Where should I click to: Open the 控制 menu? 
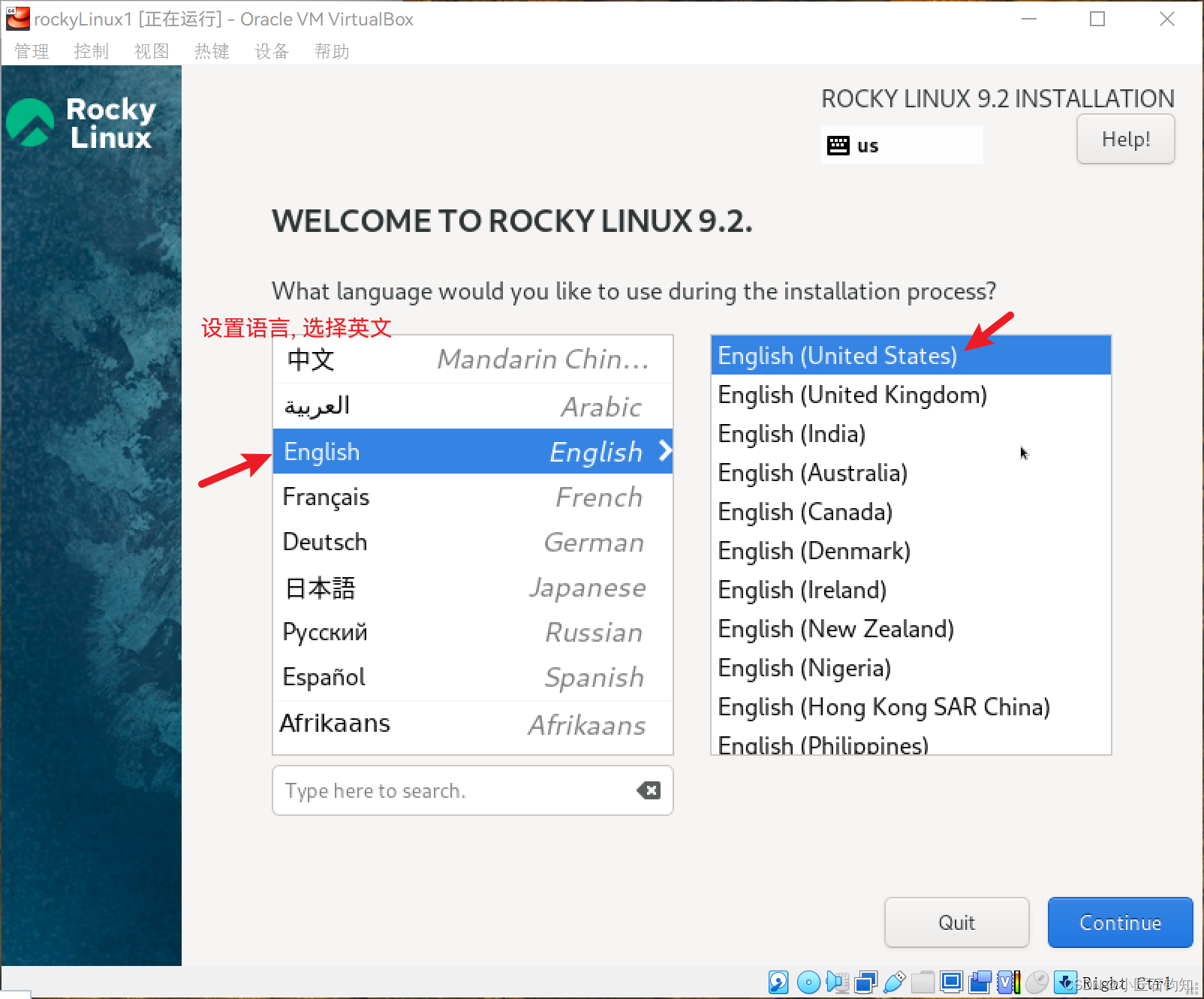click(x=92, y=51)
